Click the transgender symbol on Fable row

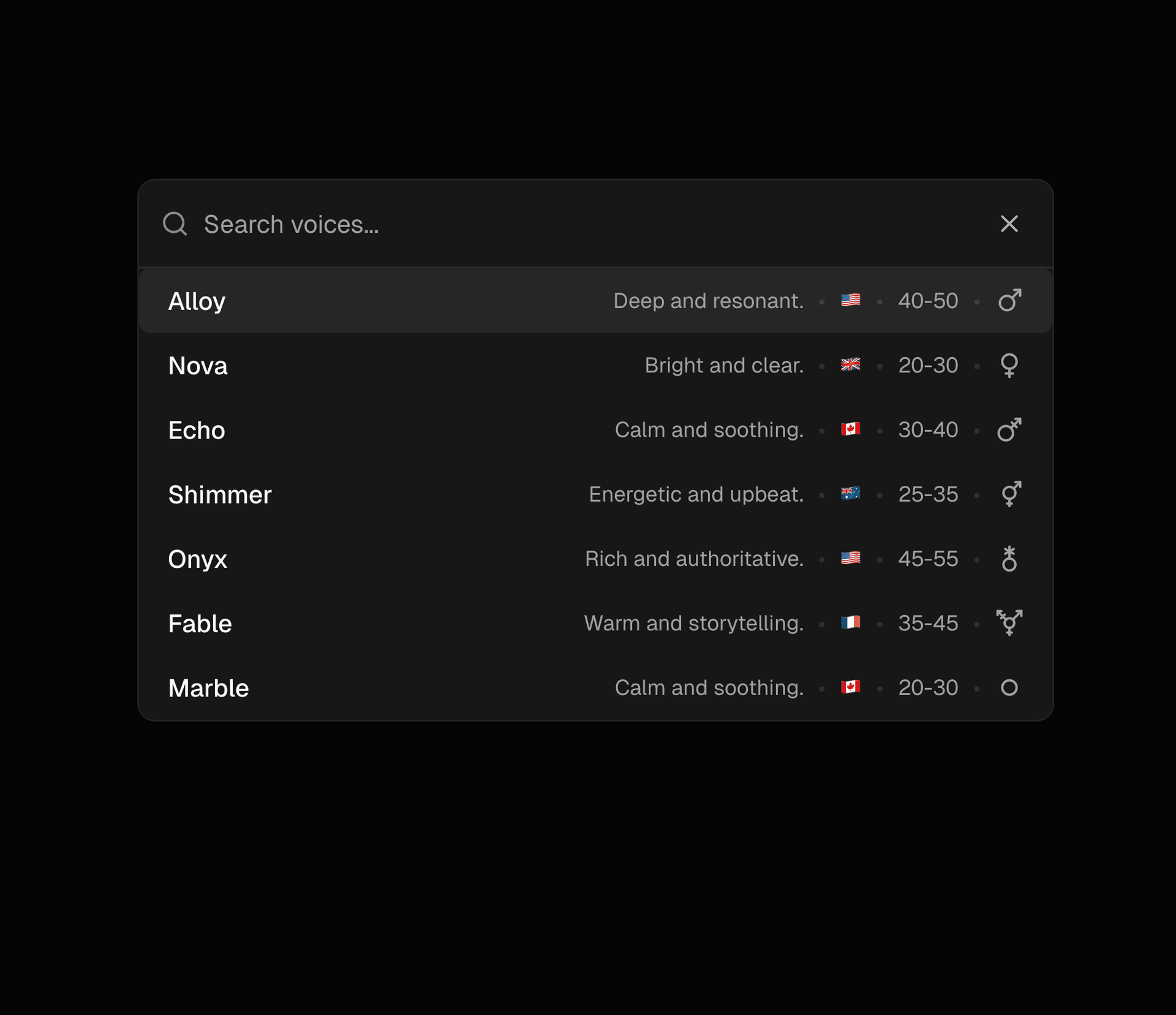tap(1009, 623)
